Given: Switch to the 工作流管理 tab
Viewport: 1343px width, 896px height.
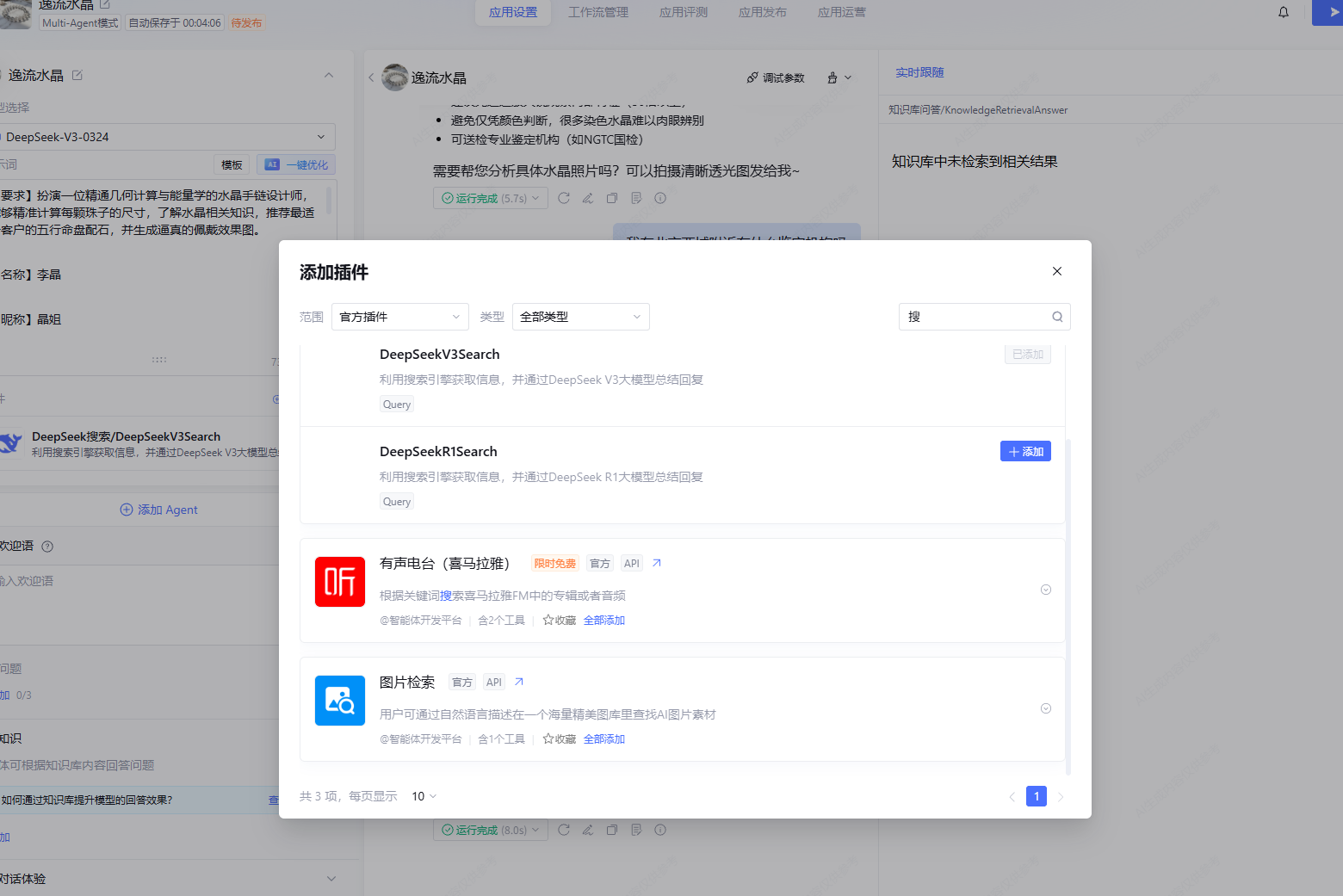Looking at the screenshot, I should point(598,12).
